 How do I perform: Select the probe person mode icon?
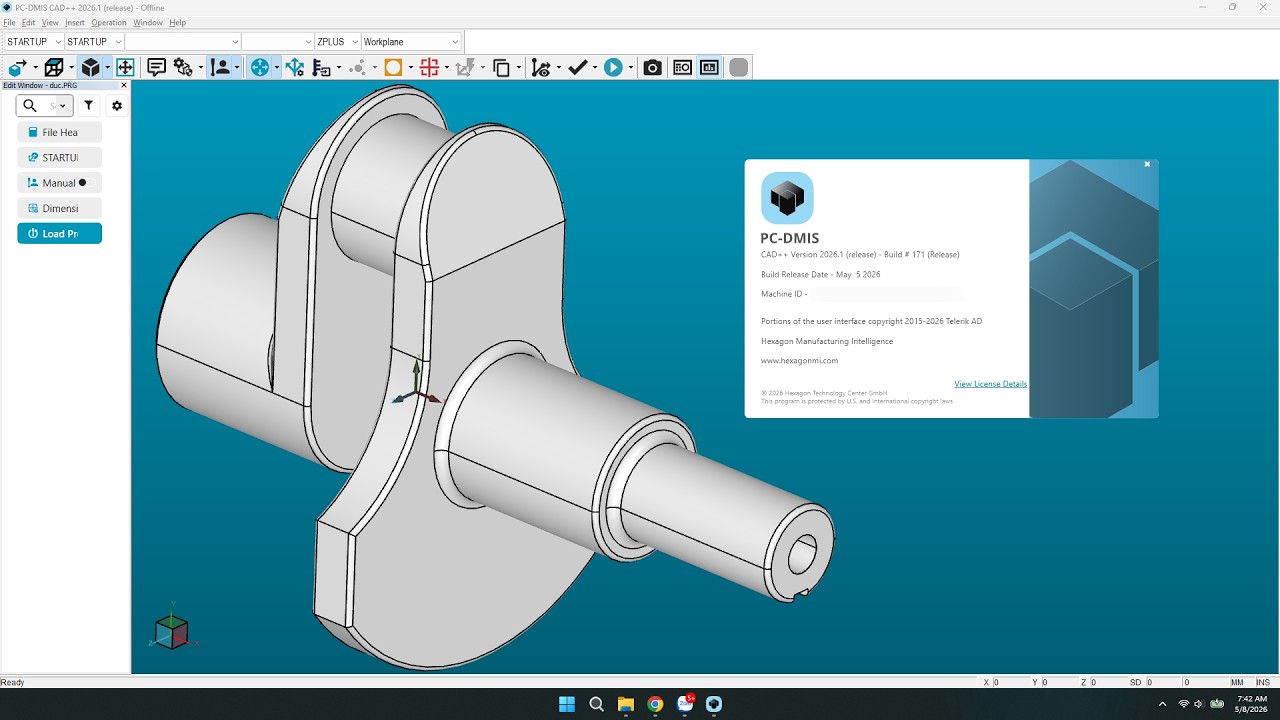coord(220,68)
